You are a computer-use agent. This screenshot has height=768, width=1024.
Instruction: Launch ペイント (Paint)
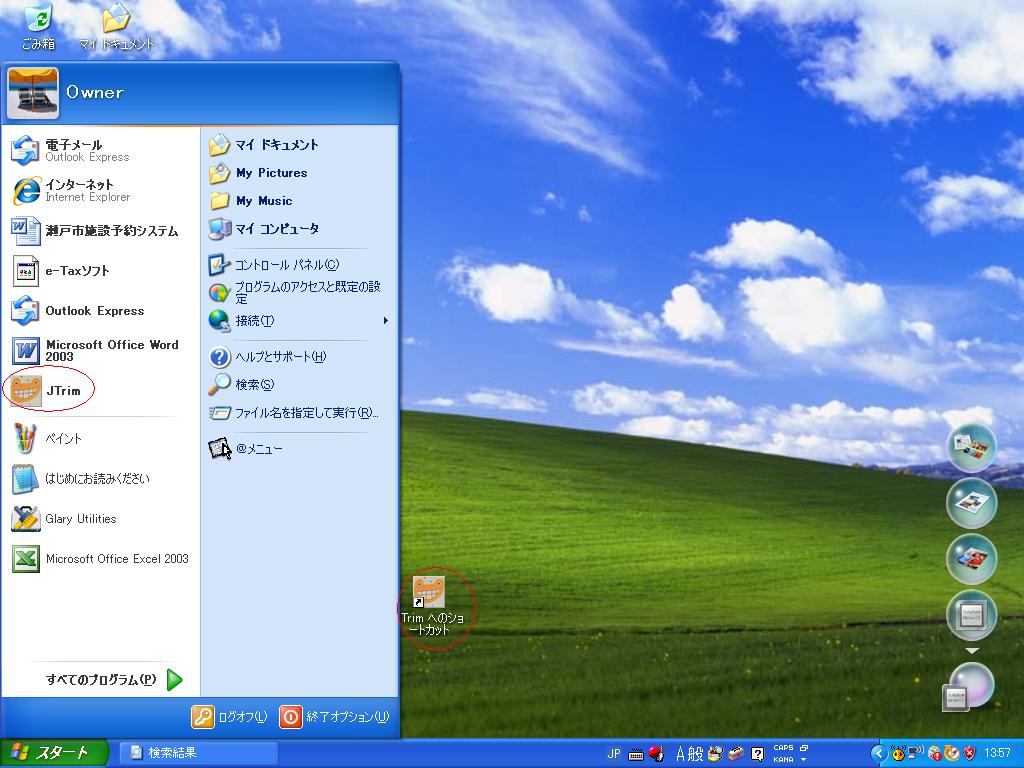coord(99,438)
